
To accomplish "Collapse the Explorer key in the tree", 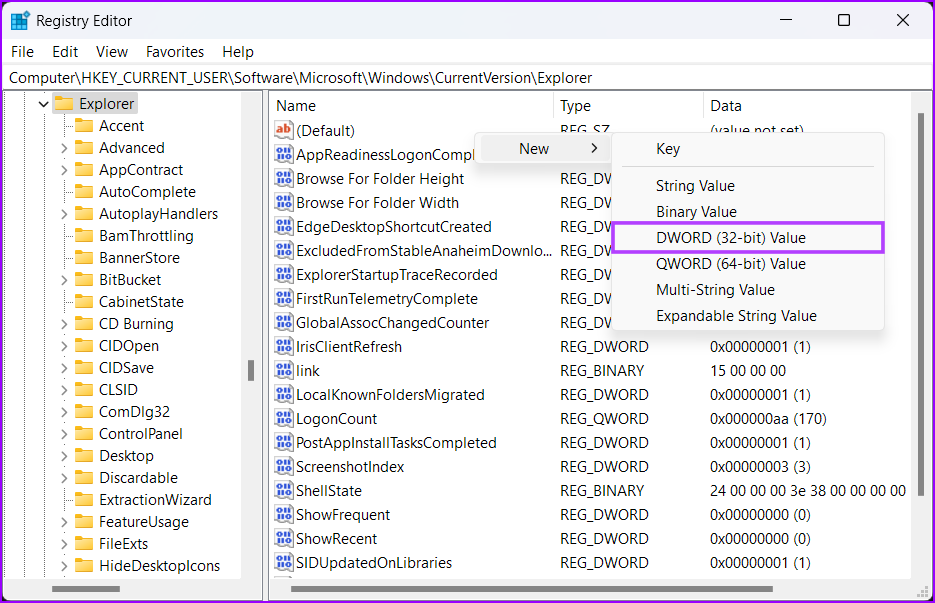I will point(43,104).
